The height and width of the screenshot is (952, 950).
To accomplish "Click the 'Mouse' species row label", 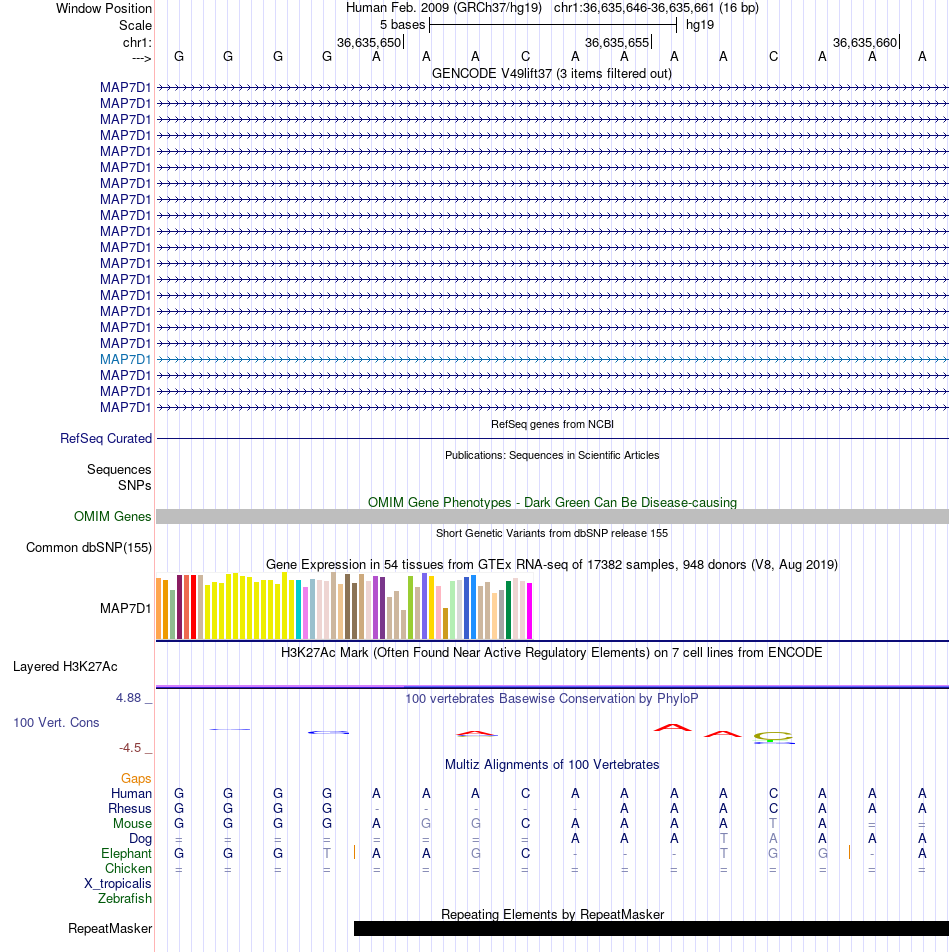I will 132,823.
